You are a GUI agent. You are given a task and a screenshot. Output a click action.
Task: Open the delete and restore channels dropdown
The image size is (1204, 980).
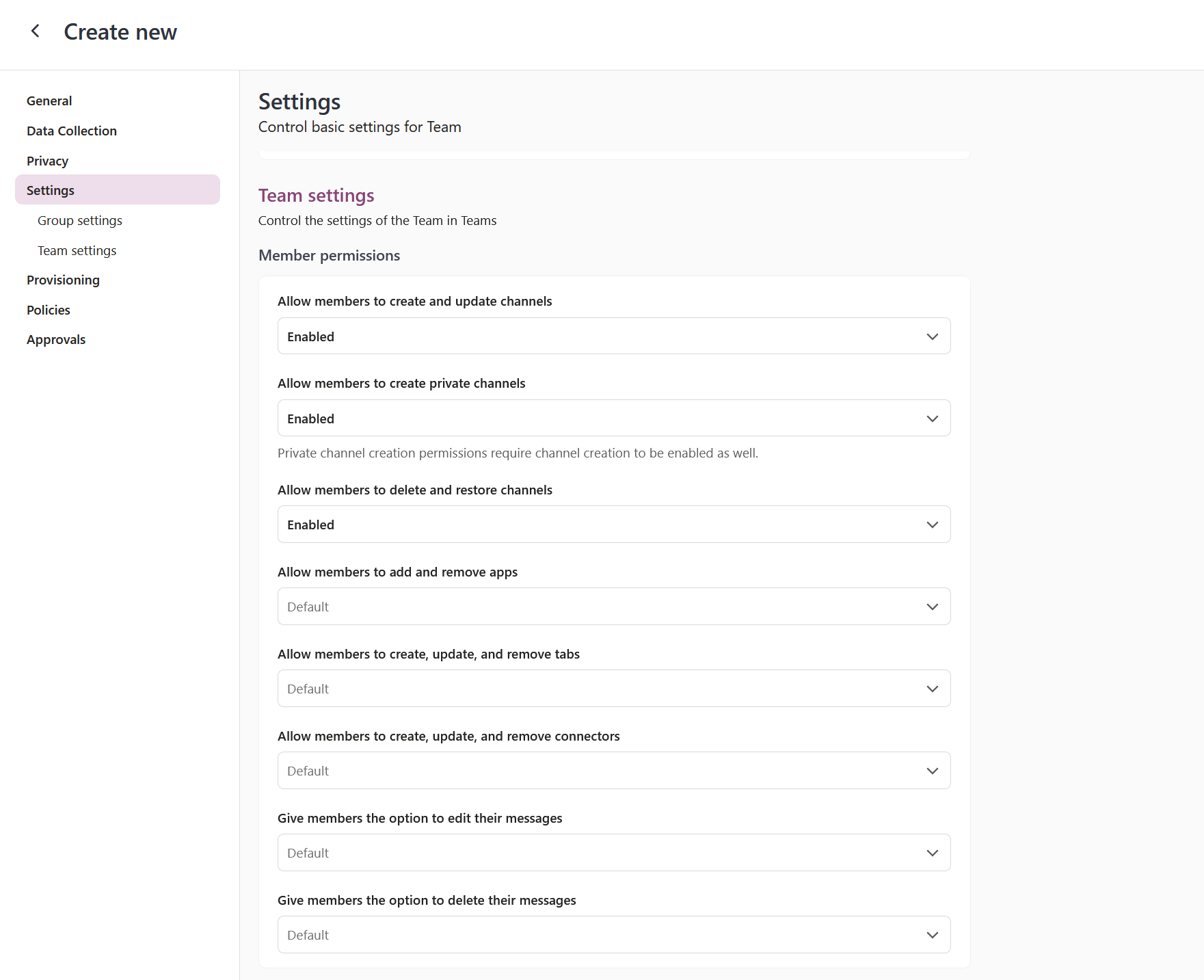click(613, 524)
